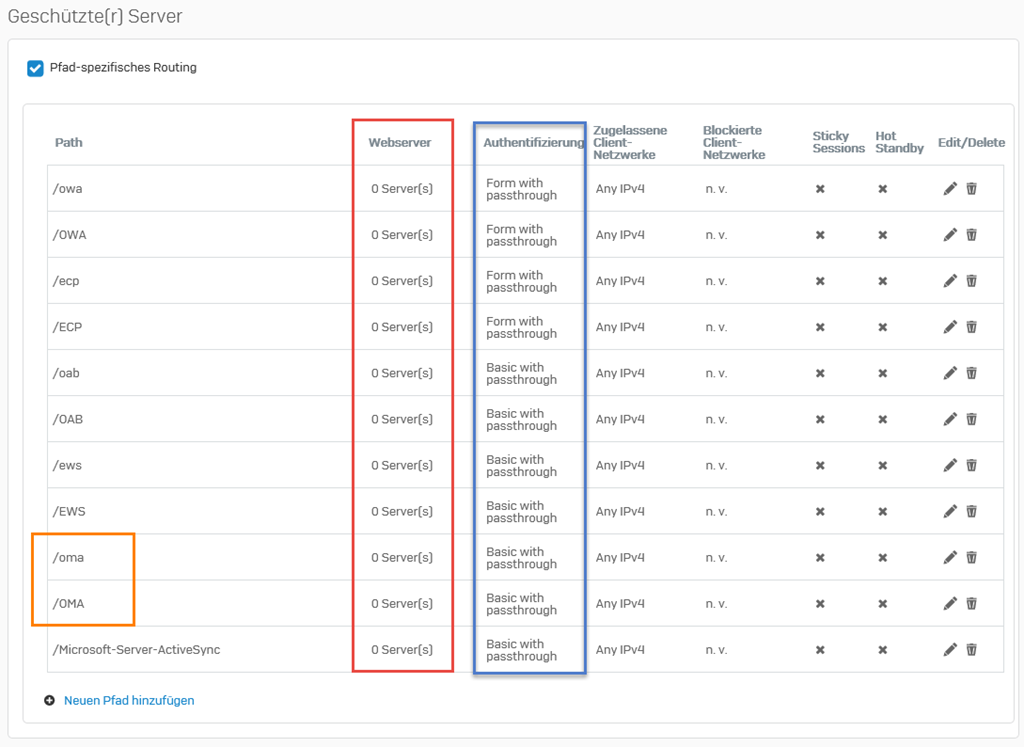Click trash icon for /ECP path
The width and height of the screenshot is (1024, 747).
click(971, 327)
